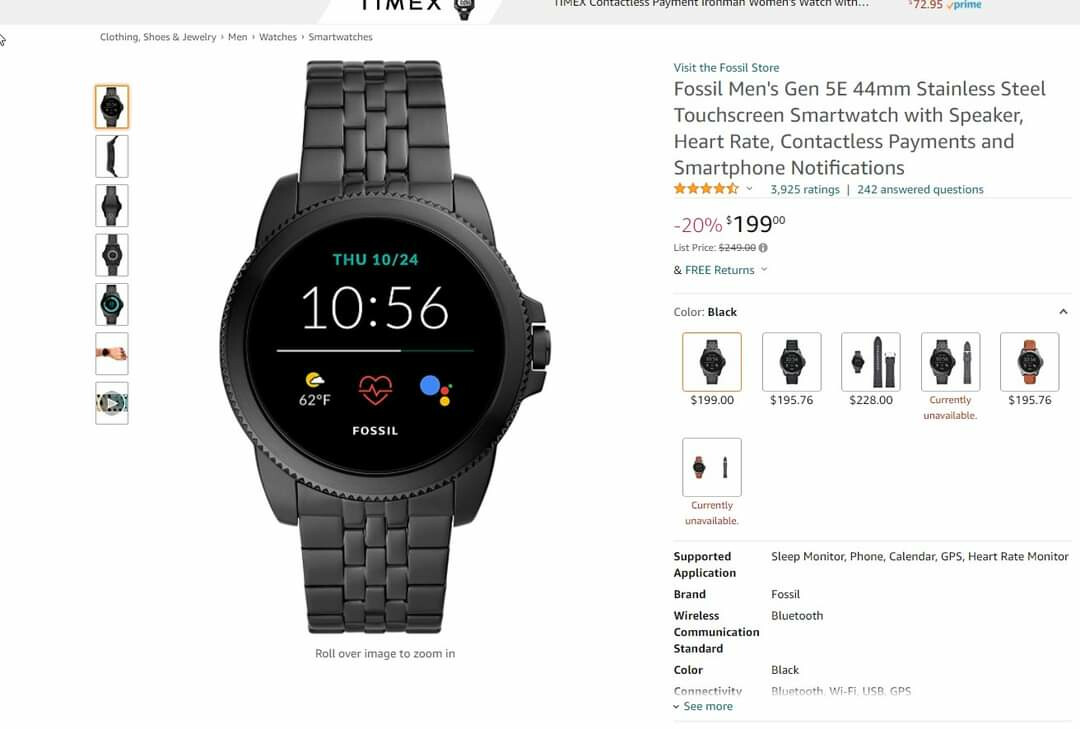Open the star rating dropdown arrow

(749, 189)
